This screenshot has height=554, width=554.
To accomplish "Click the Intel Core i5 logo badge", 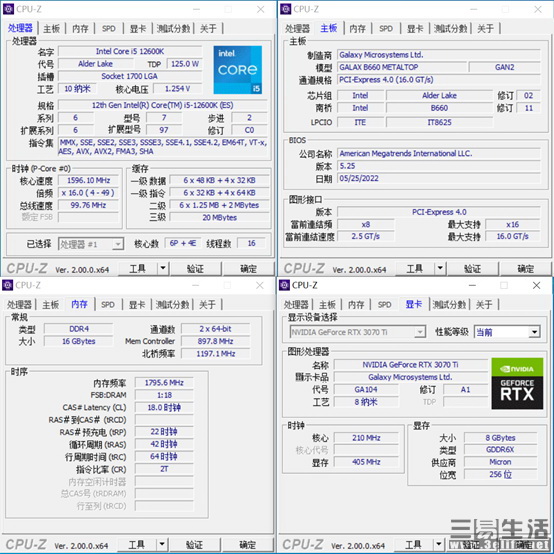I will [237, 70].
